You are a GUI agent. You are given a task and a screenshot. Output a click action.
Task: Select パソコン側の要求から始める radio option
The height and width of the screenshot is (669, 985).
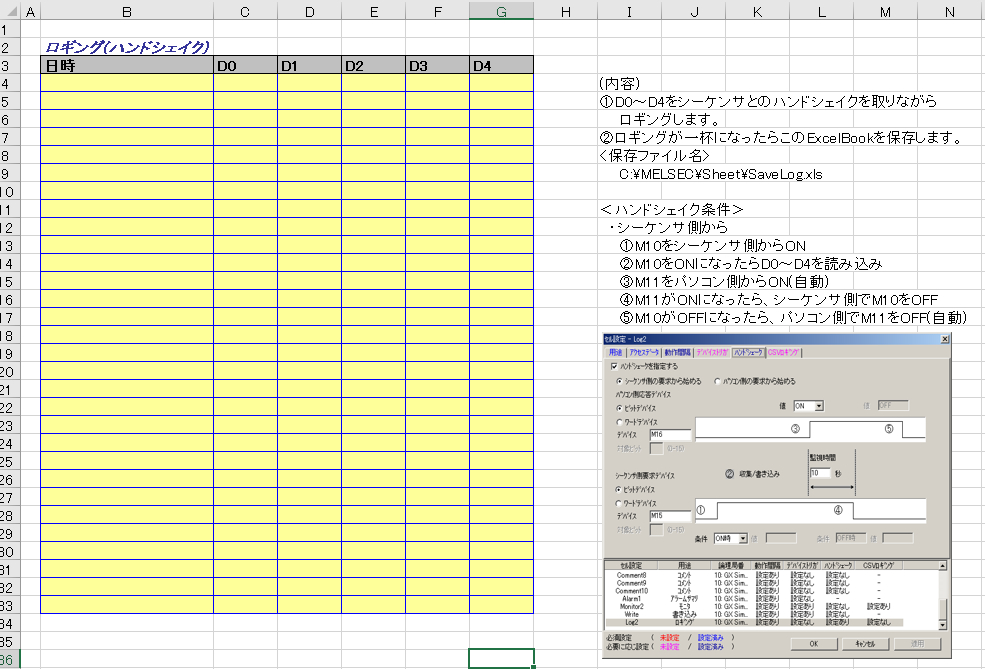pyautogui.click(x=718, y=381)
